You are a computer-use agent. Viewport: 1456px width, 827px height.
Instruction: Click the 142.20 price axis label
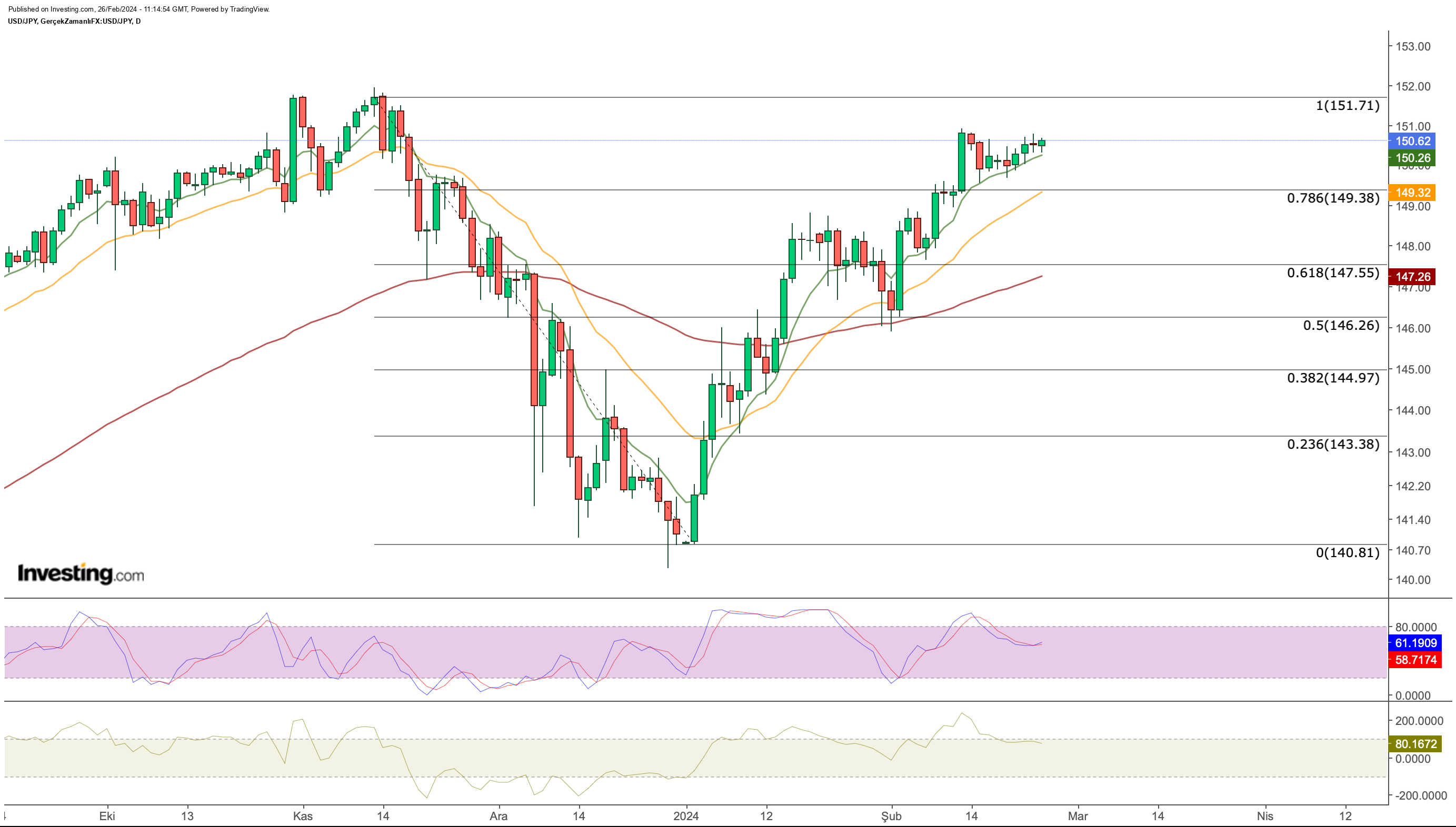point(1413,486)
